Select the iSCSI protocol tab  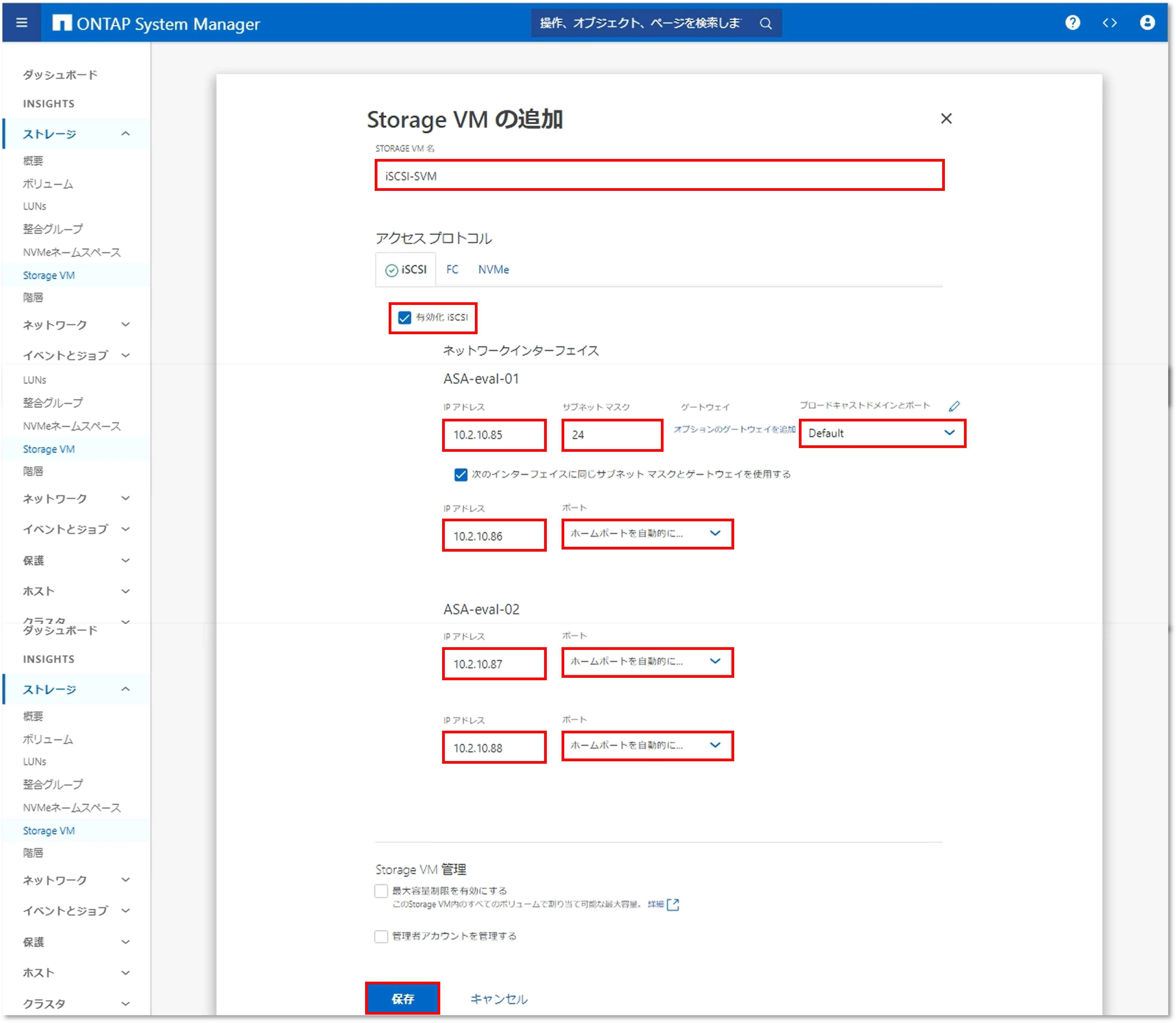(406, 270)
